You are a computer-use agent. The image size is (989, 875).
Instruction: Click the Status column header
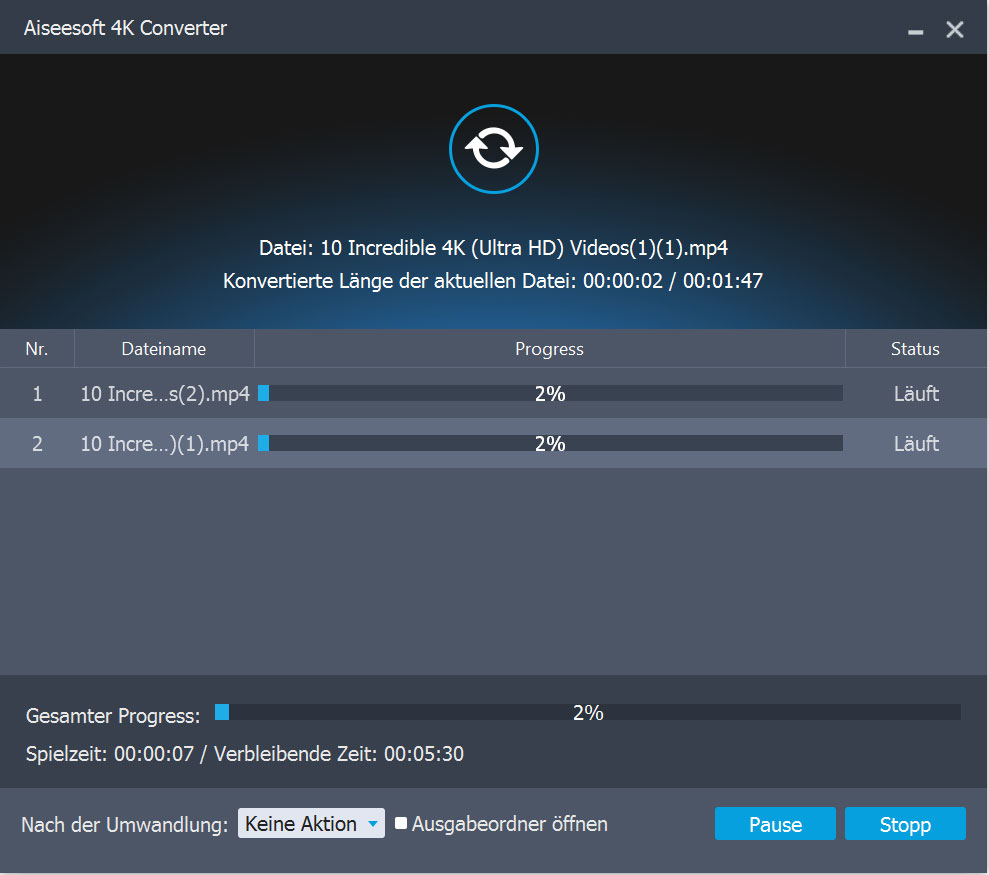coord(915,348)
